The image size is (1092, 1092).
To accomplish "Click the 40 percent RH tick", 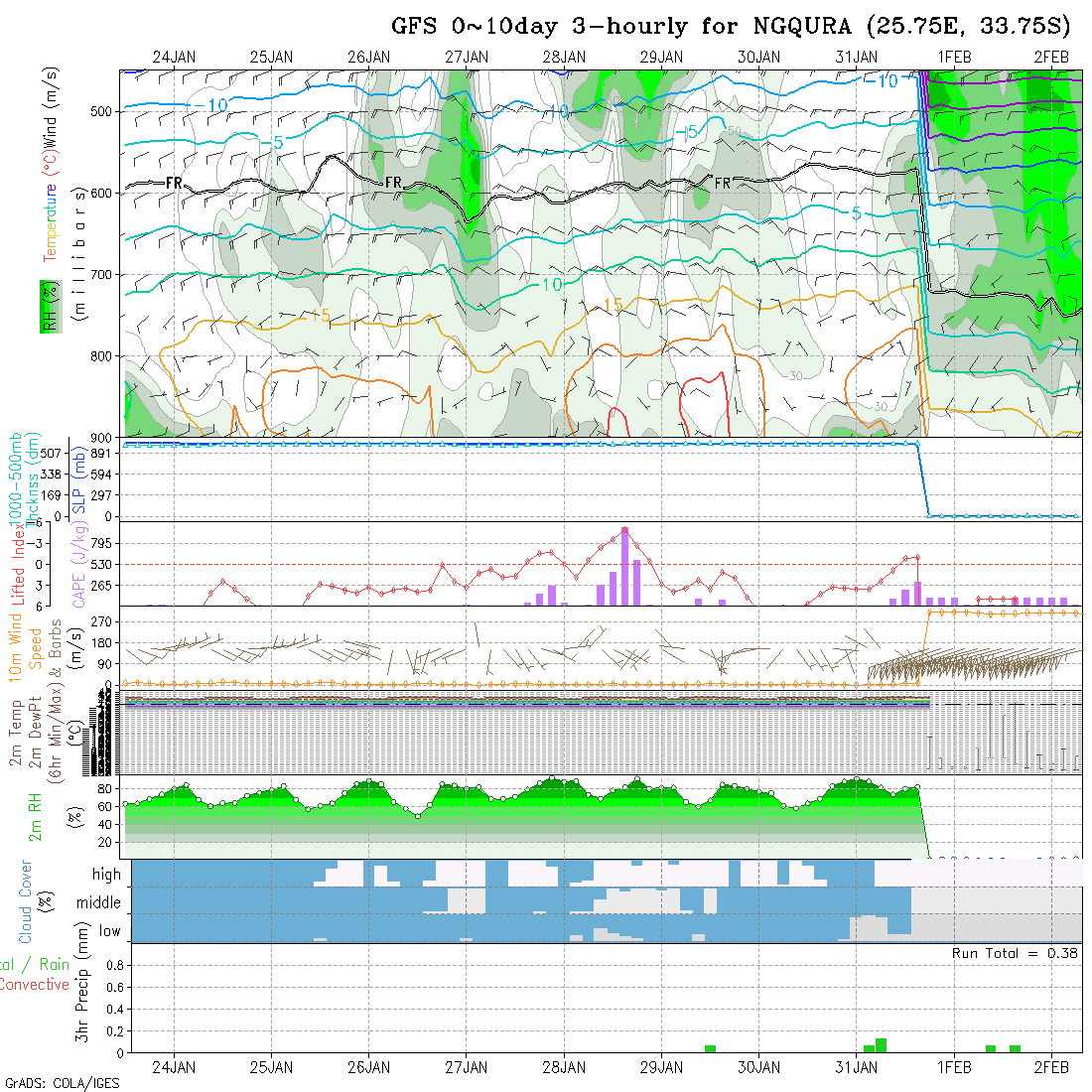I will click(x=105, y=825).
